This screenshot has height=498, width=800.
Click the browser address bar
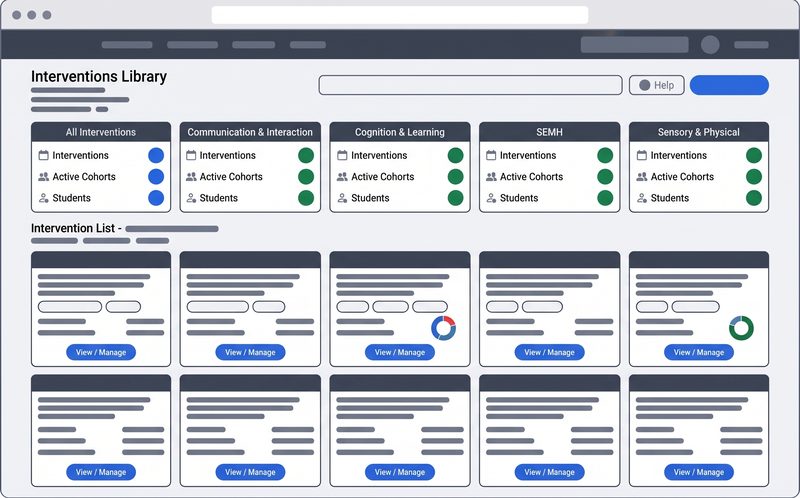click(x=400, y=15)
